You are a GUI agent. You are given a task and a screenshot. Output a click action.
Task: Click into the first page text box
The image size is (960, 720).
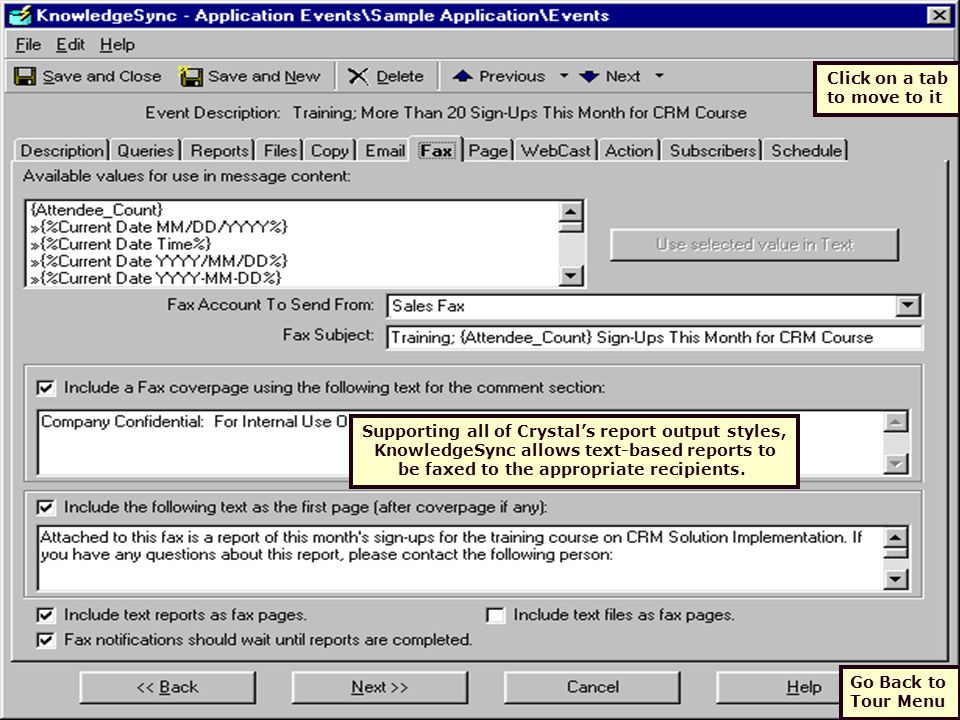461,558
